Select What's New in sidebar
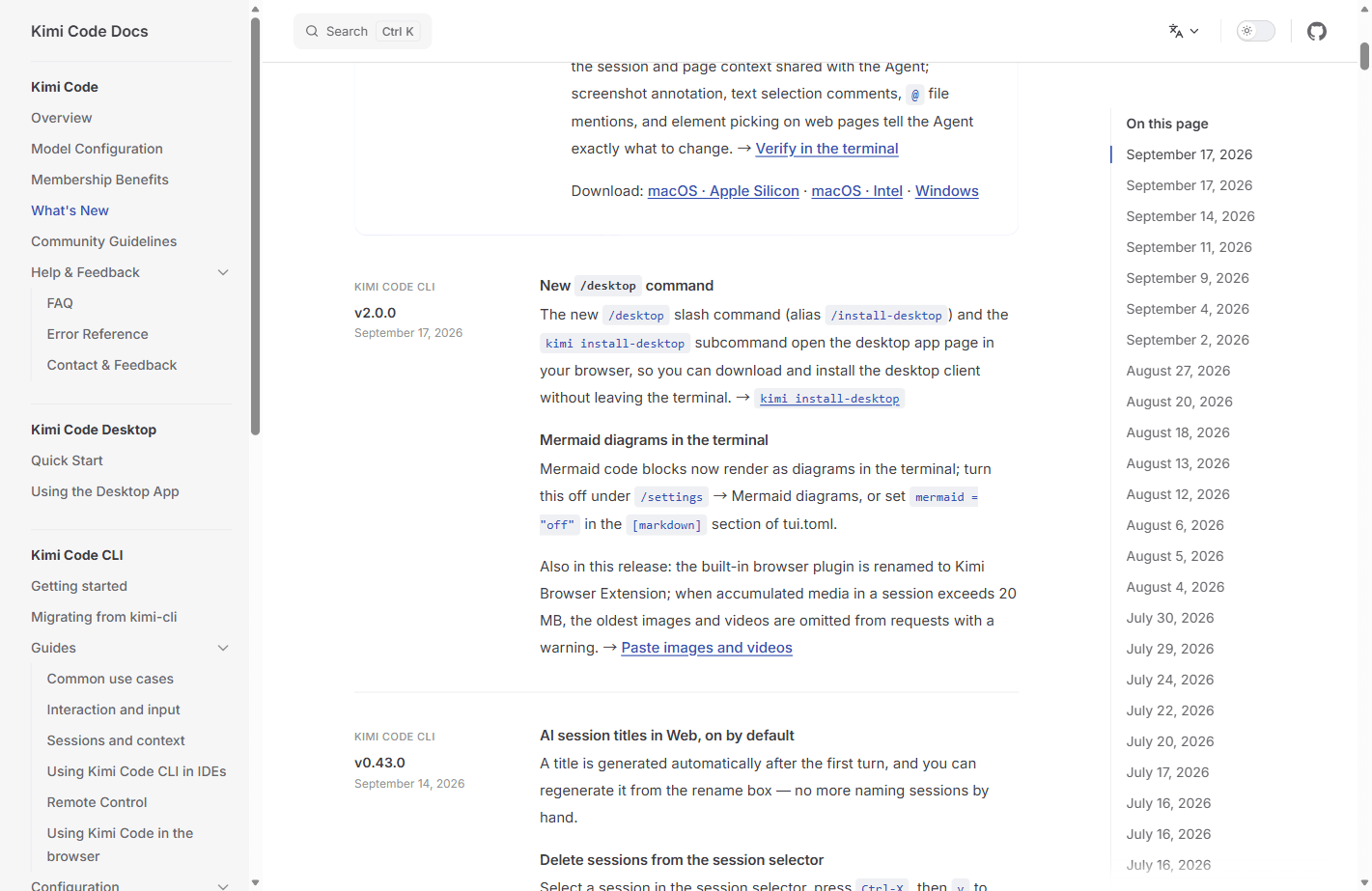This screenshot has width=1372, height=891. tap(70, 210)
